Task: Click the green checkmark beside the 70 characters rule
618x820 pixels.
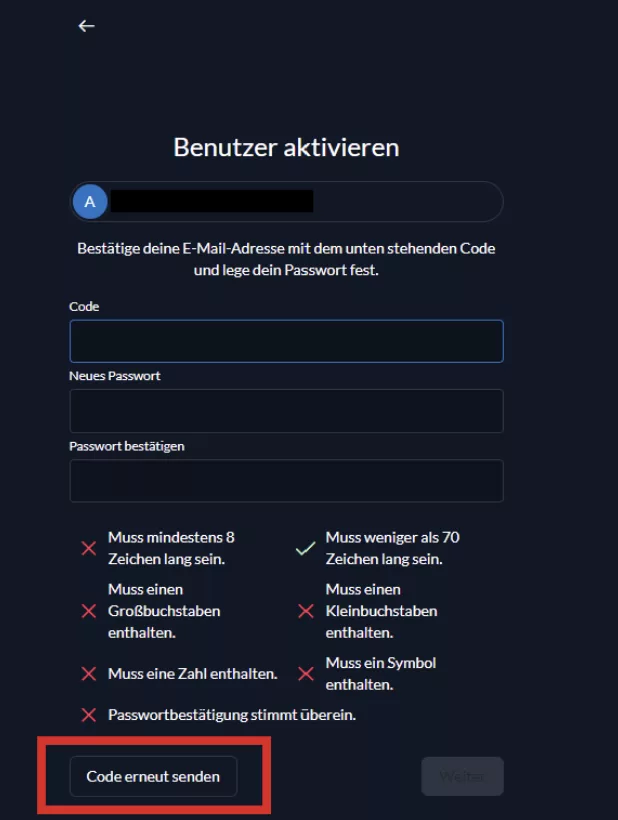Action: [306, 548]
